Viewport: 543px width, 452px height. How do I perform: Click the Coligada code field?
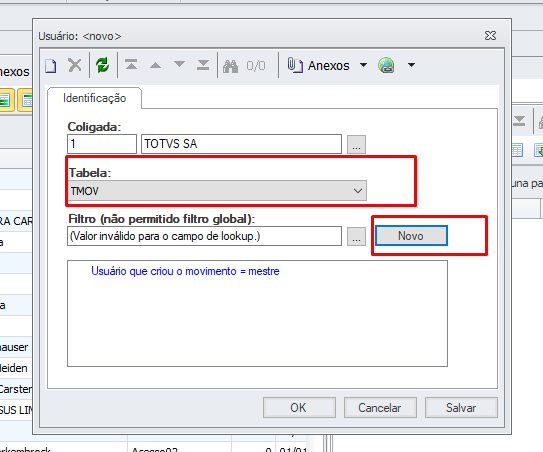click(x=102, y=144)
